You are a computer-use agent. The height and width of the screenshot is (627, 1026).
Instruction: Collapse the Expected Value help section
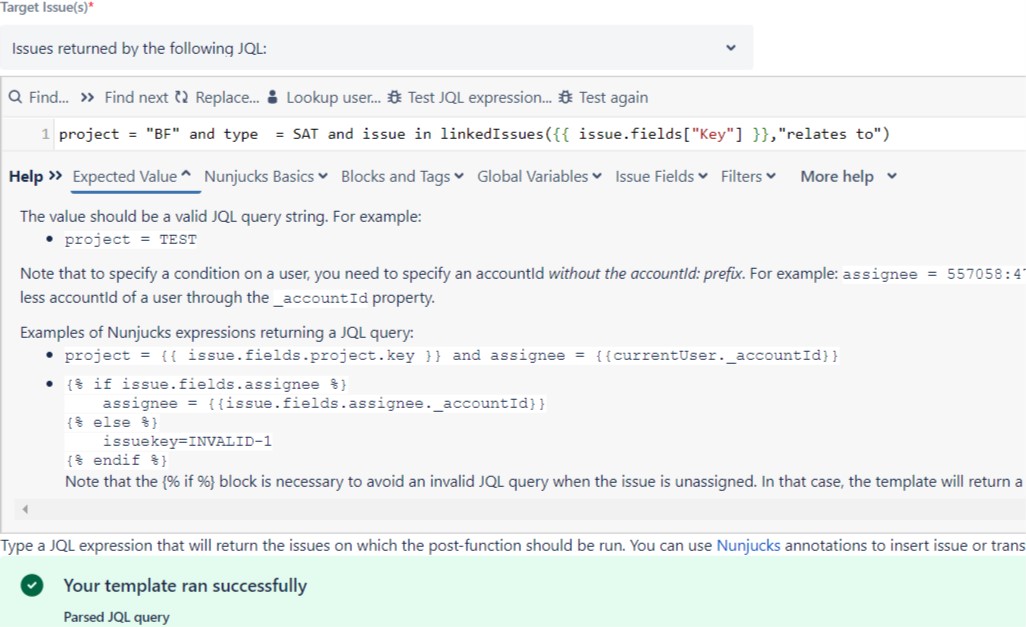132,176
